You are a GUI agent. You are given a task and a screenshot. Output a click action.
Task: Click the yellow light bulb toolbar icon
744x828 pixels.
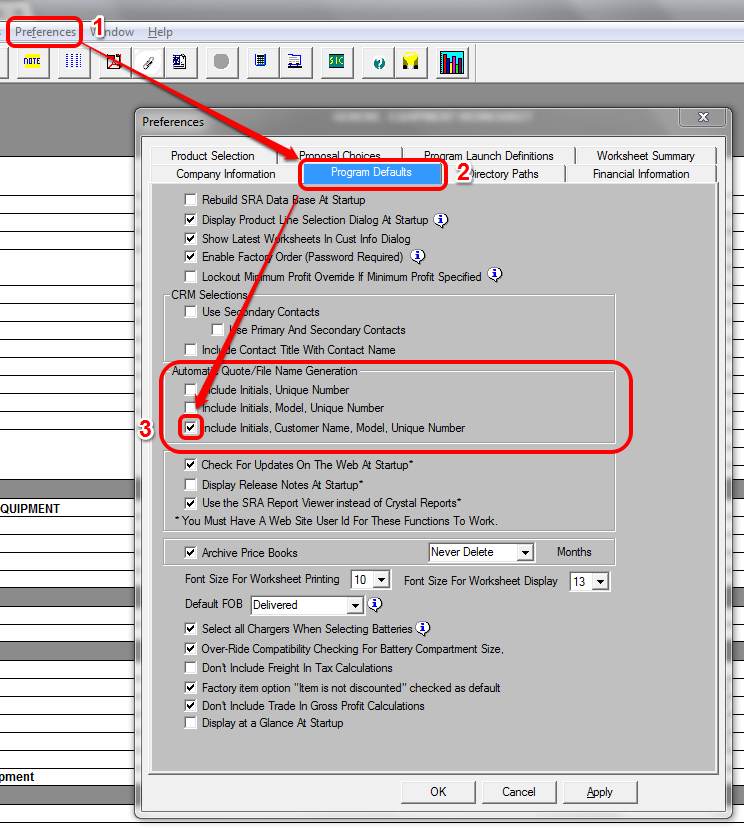tap(409, 62)
